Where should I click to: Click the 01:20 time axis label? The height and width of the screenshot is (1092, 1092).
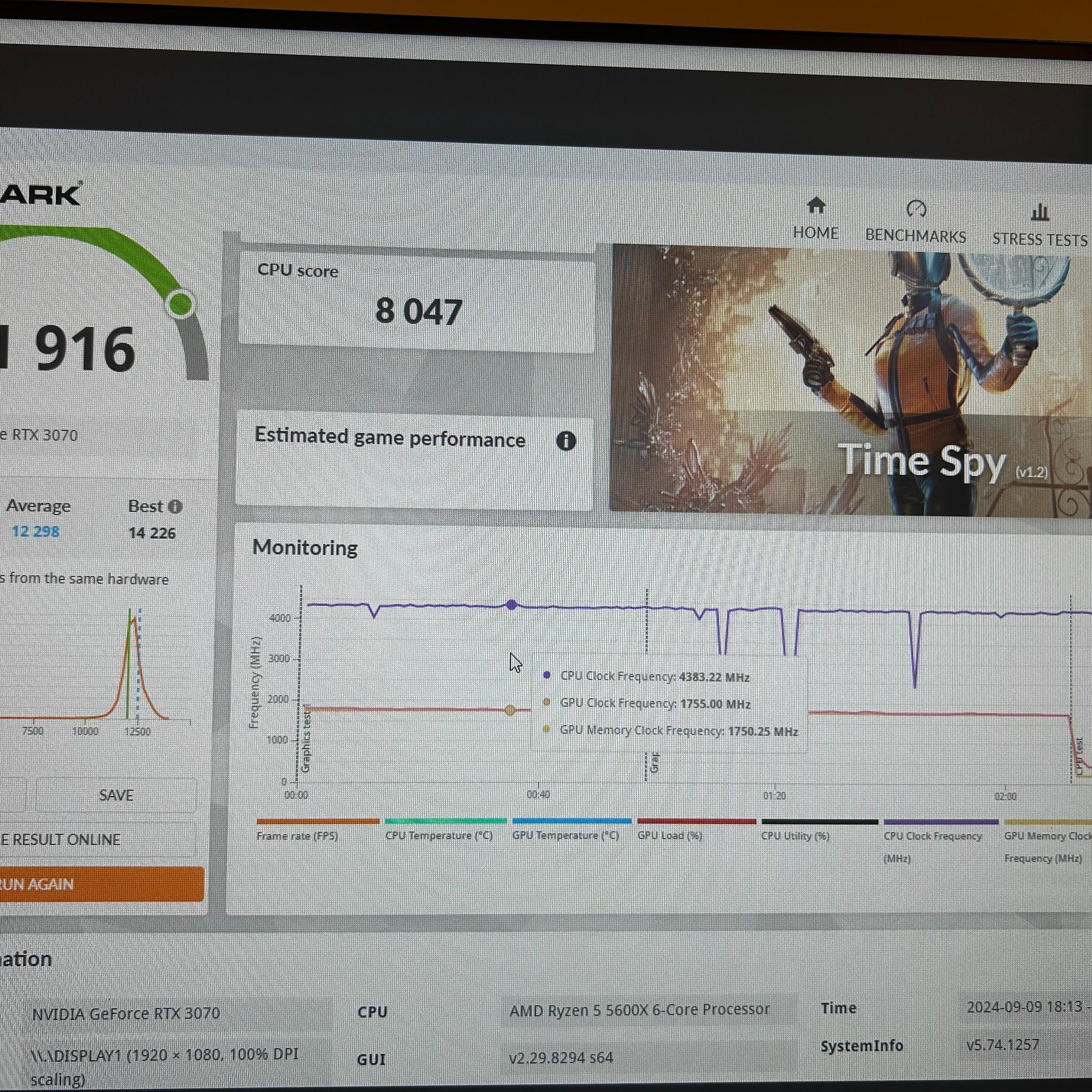click(x=774, y=796)
